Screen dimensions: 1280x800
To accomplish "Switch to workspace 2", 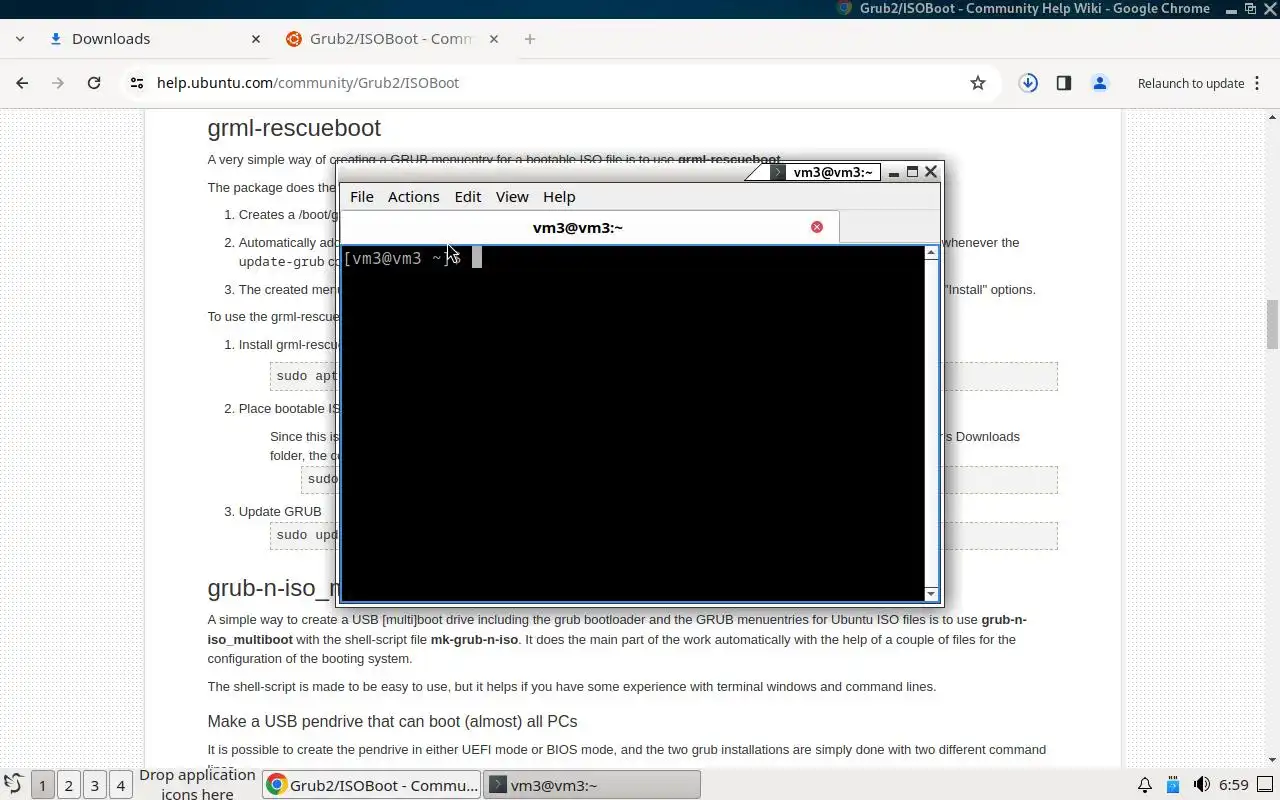I will click(x=68, y=785).
